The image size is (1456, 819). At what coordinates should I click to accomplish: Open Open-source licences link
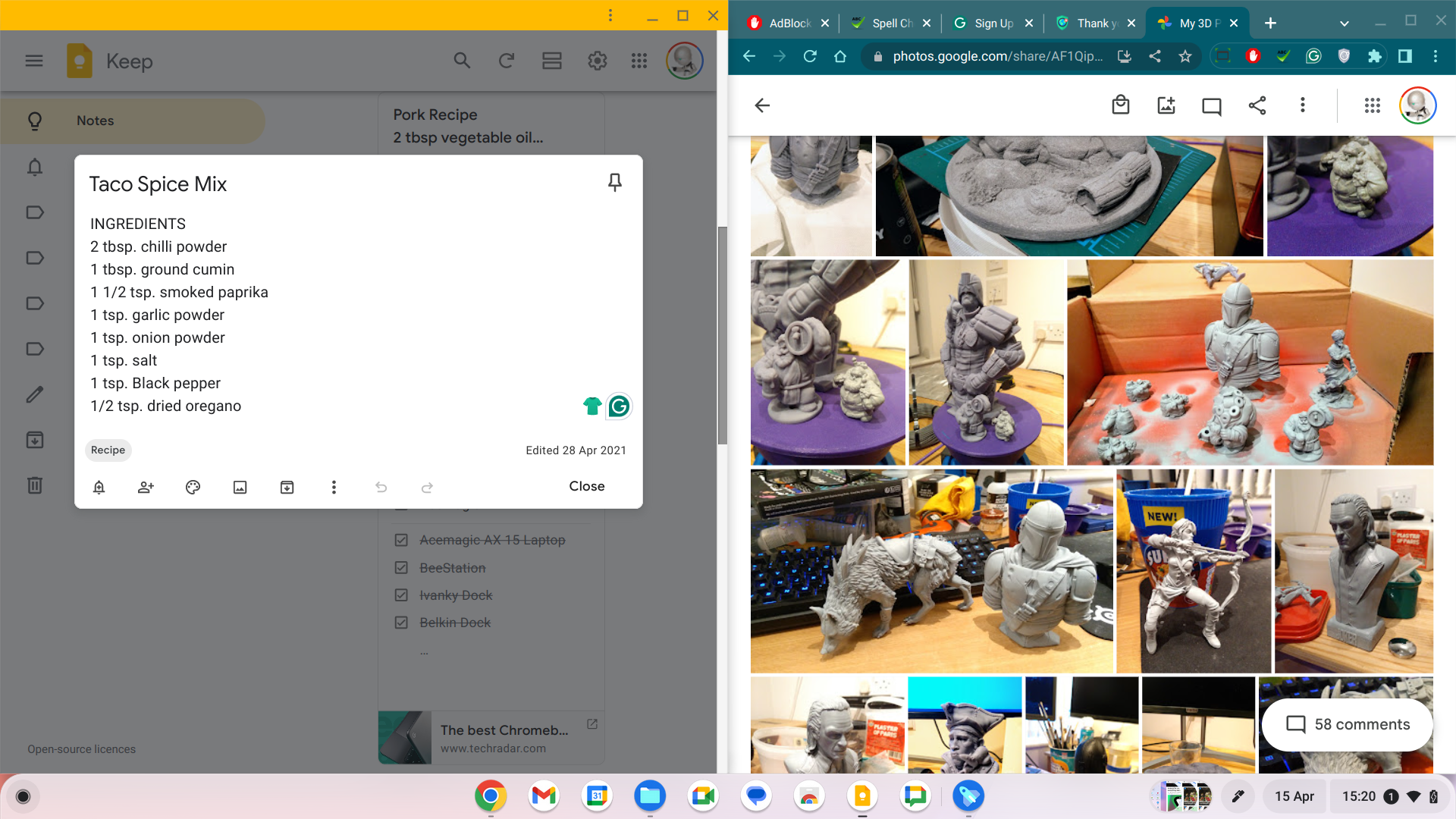(81, 749)
